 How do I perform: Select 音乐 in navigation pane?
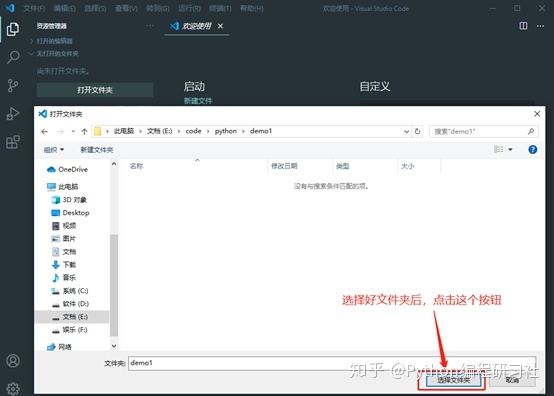click(64, 278)
